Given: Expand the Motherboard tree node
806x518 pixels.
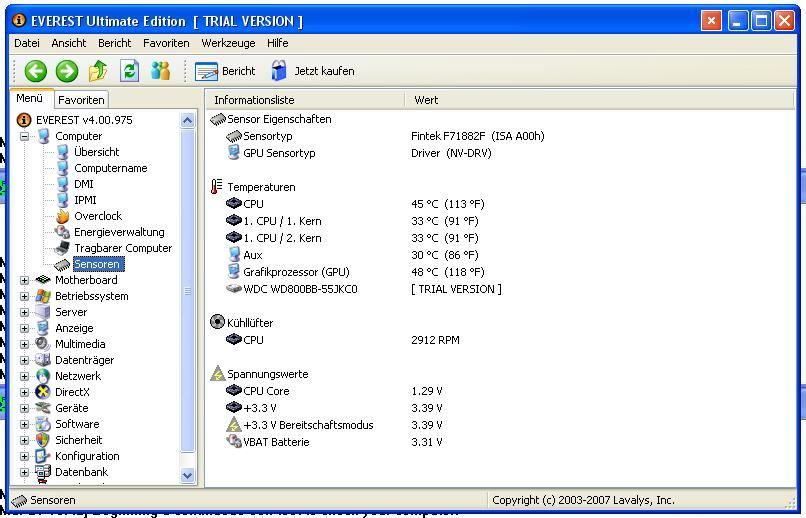Looking at the screenshot, I should pyautogui.click(x=24, y=280).
